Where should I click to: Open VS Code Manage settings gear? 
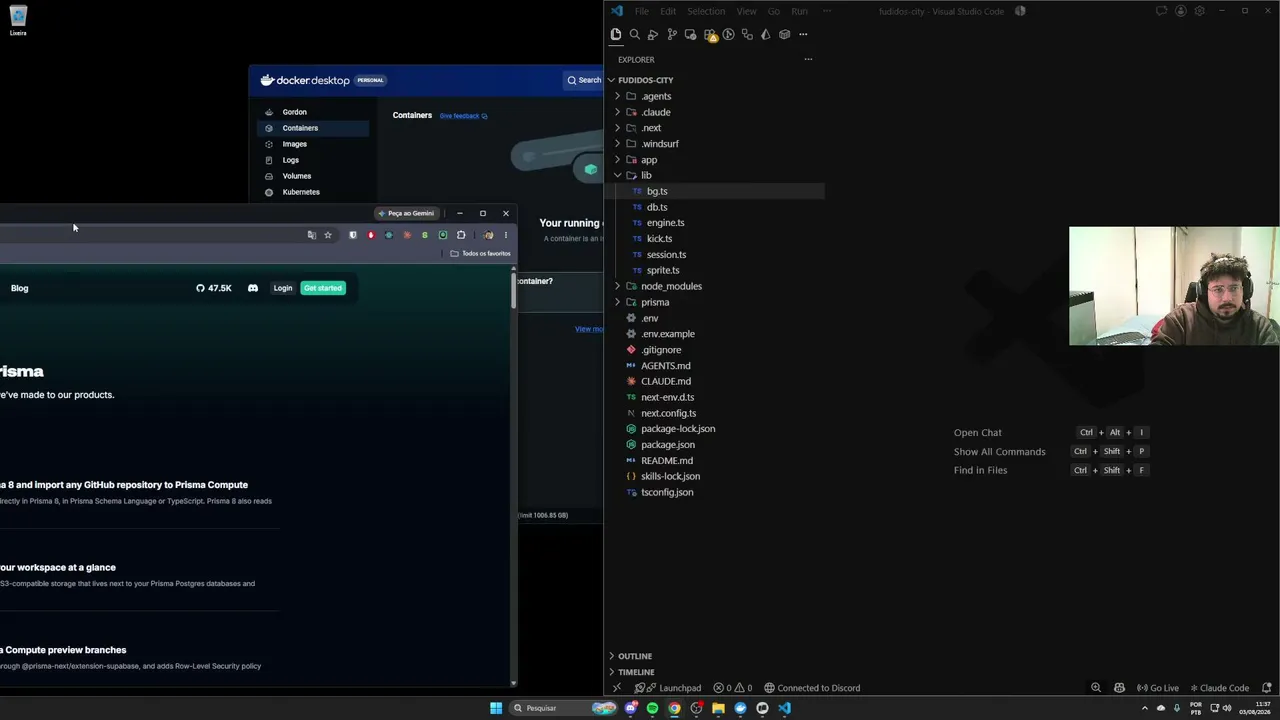click(x=1199, y=11)
